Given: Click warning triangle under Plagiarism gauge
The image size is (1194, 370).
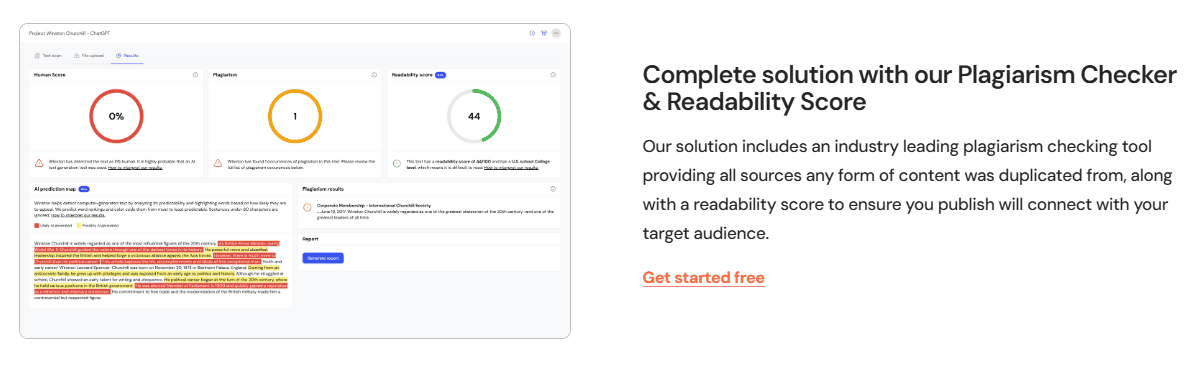Looking at the screenshot, I should coord(218,163).
